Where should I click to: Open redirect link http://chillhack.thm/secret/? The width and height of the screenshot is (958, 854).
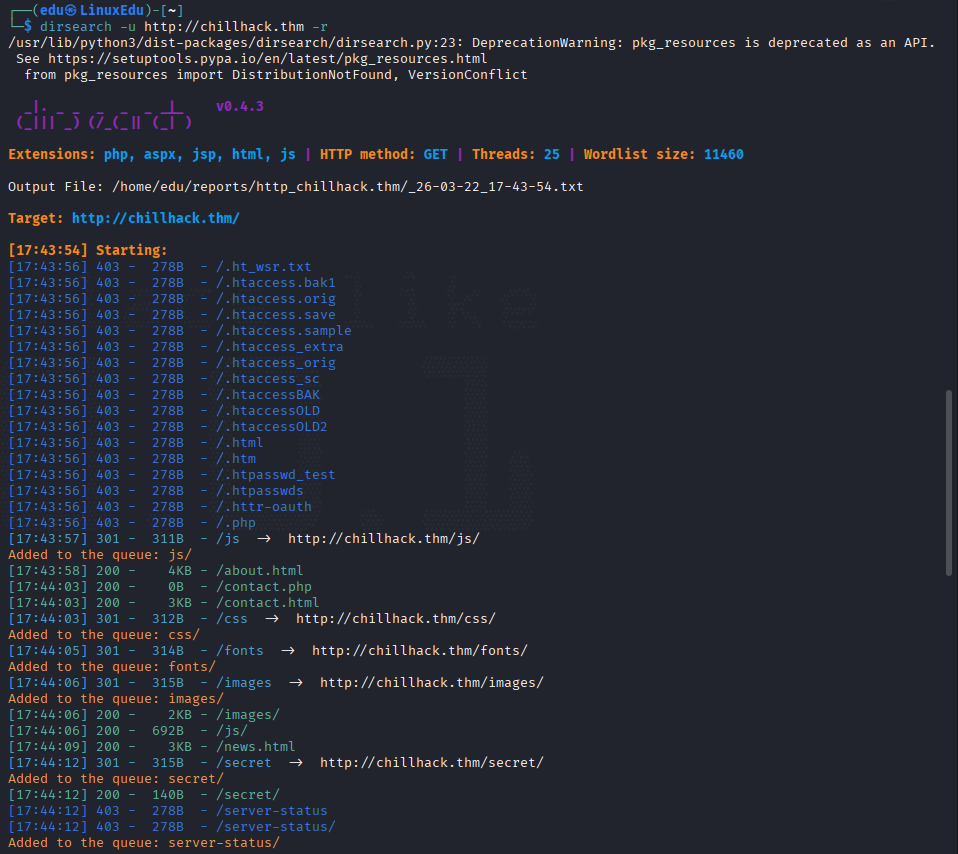(x=432, y=763)
